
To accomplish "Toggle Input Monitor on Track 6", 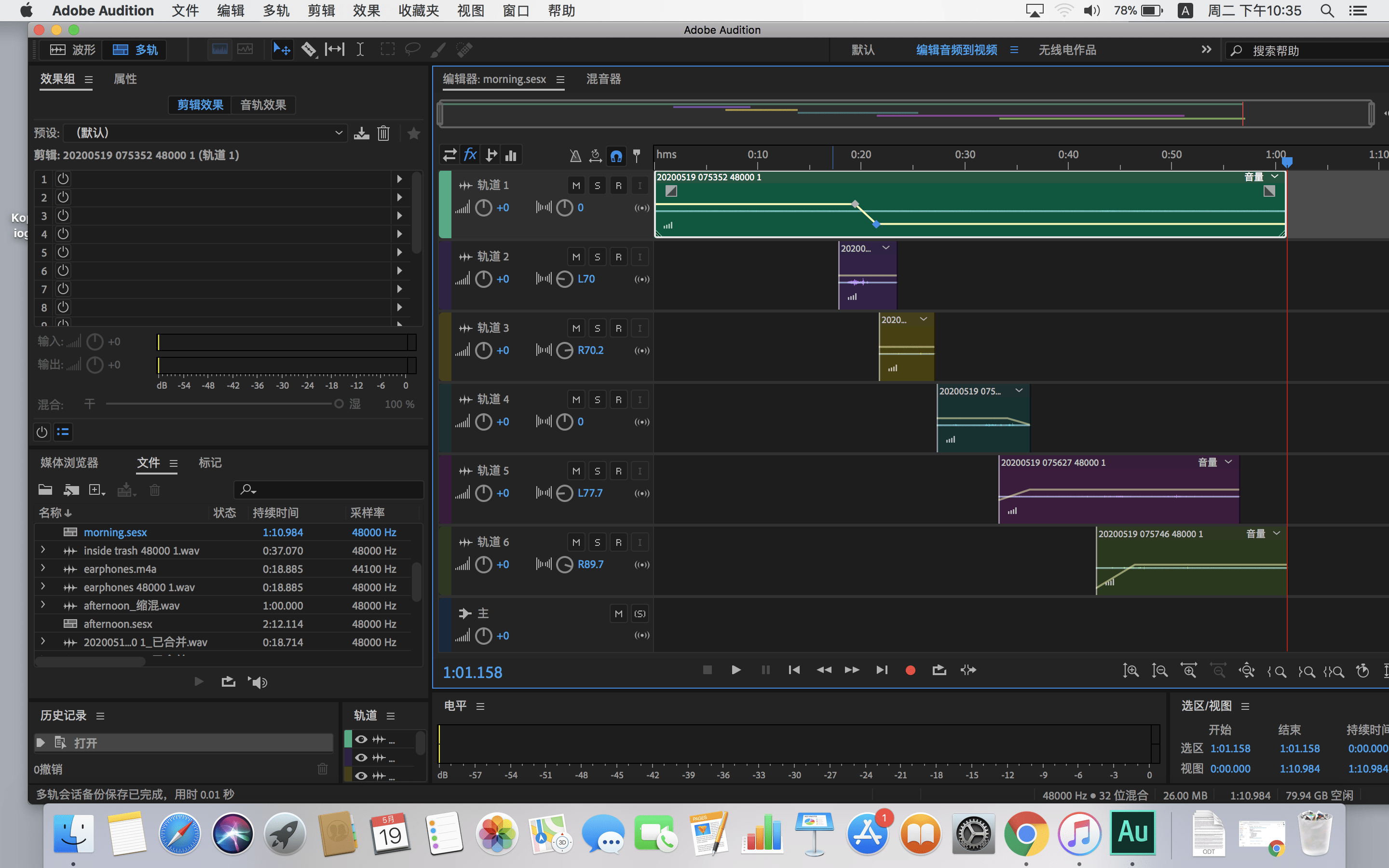I will [x=640, y=542].
